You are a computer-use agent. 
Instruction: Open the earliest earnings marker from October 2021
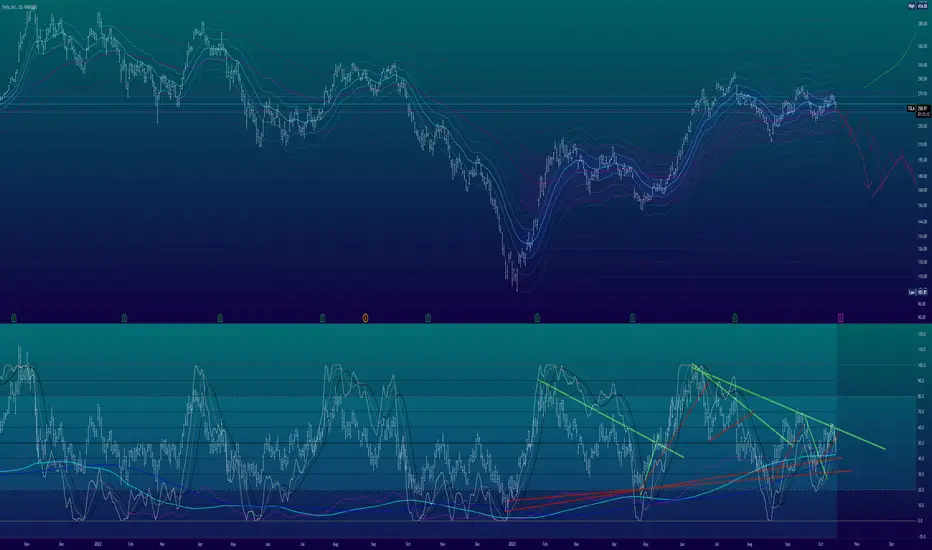point(14,318)
